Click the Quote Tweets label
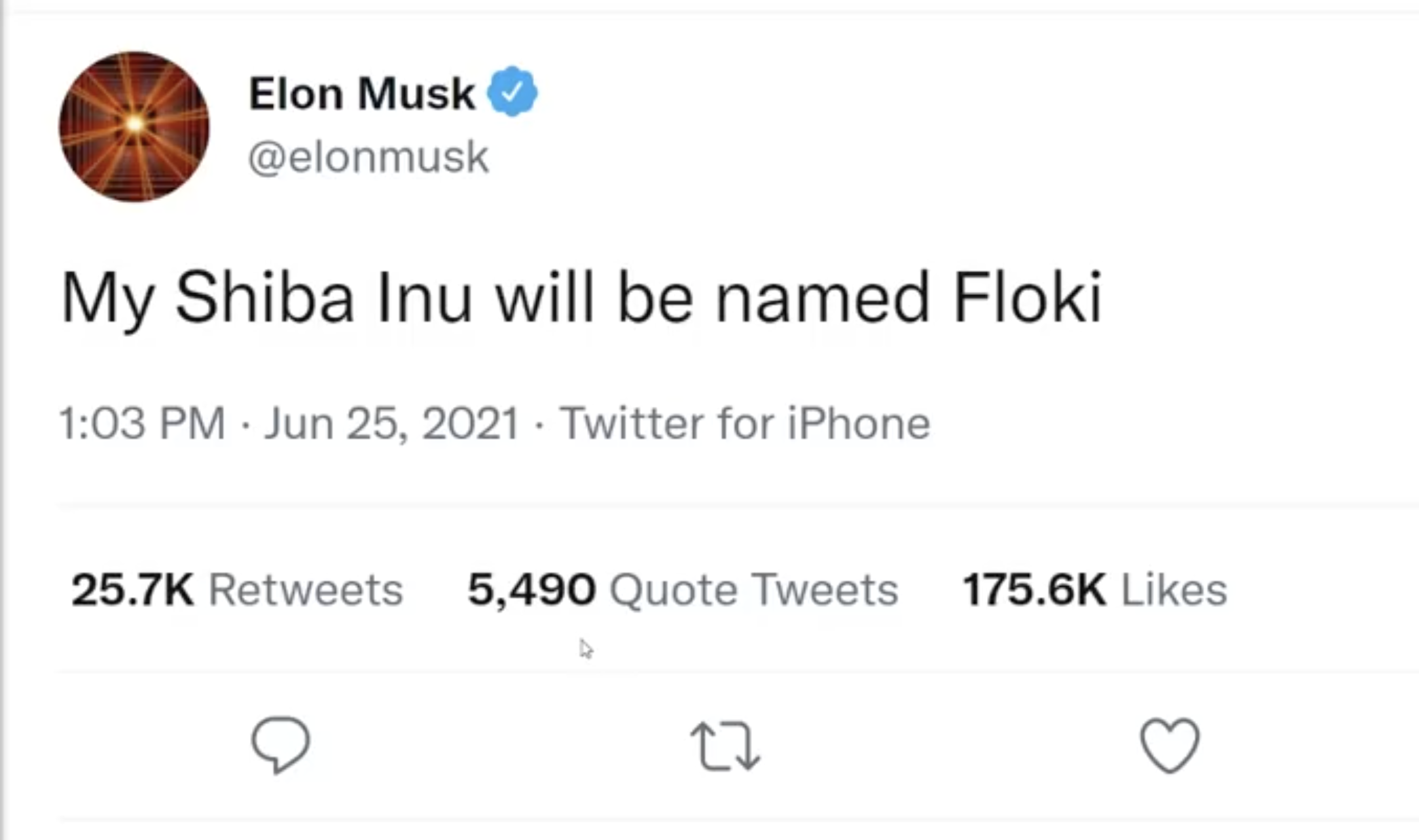This screenshot has width=1419, height=840. click(753, 589)
